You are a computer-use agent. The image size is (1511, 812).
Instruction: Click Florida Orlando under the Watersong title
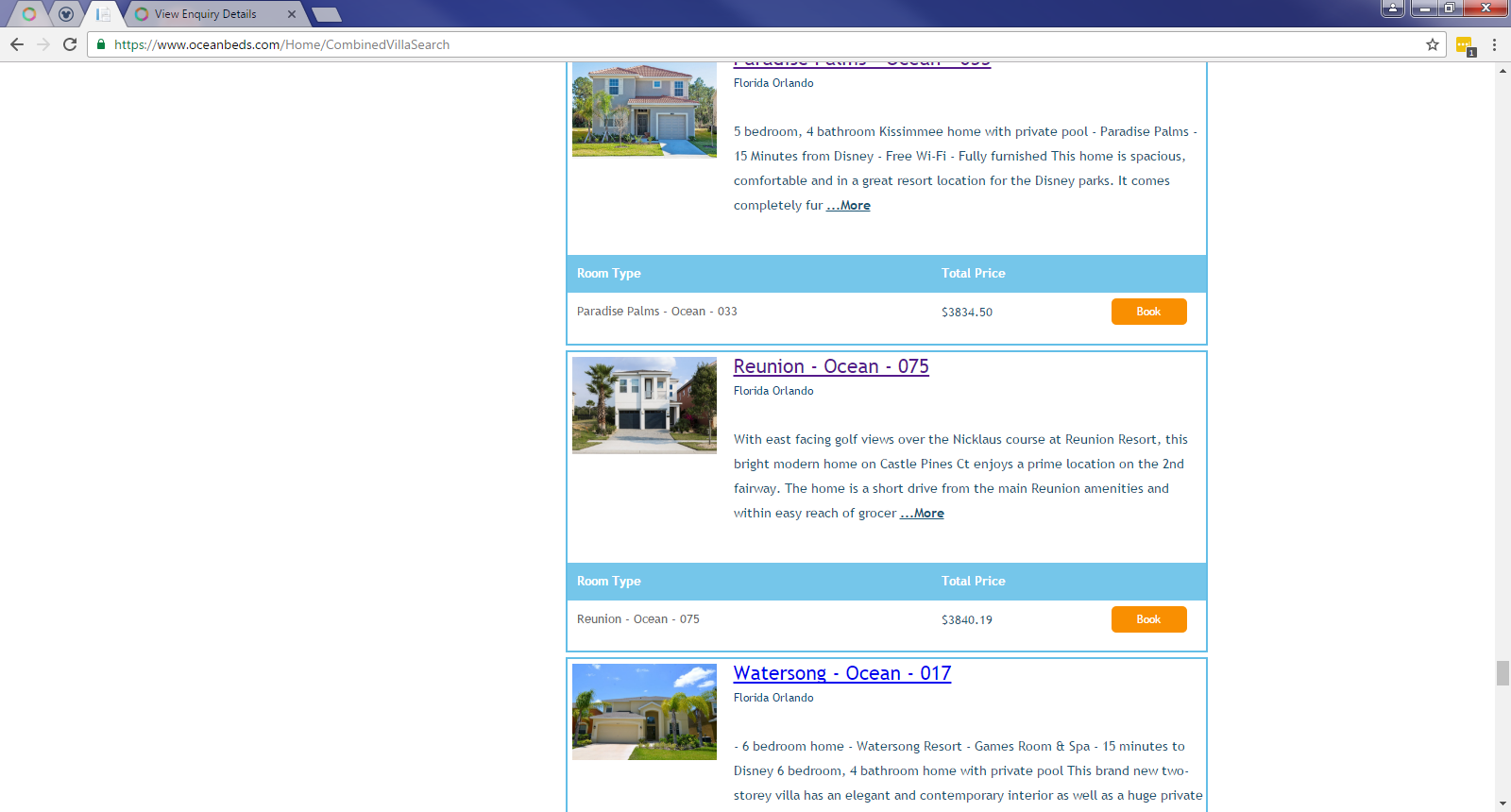click(773, 698)
